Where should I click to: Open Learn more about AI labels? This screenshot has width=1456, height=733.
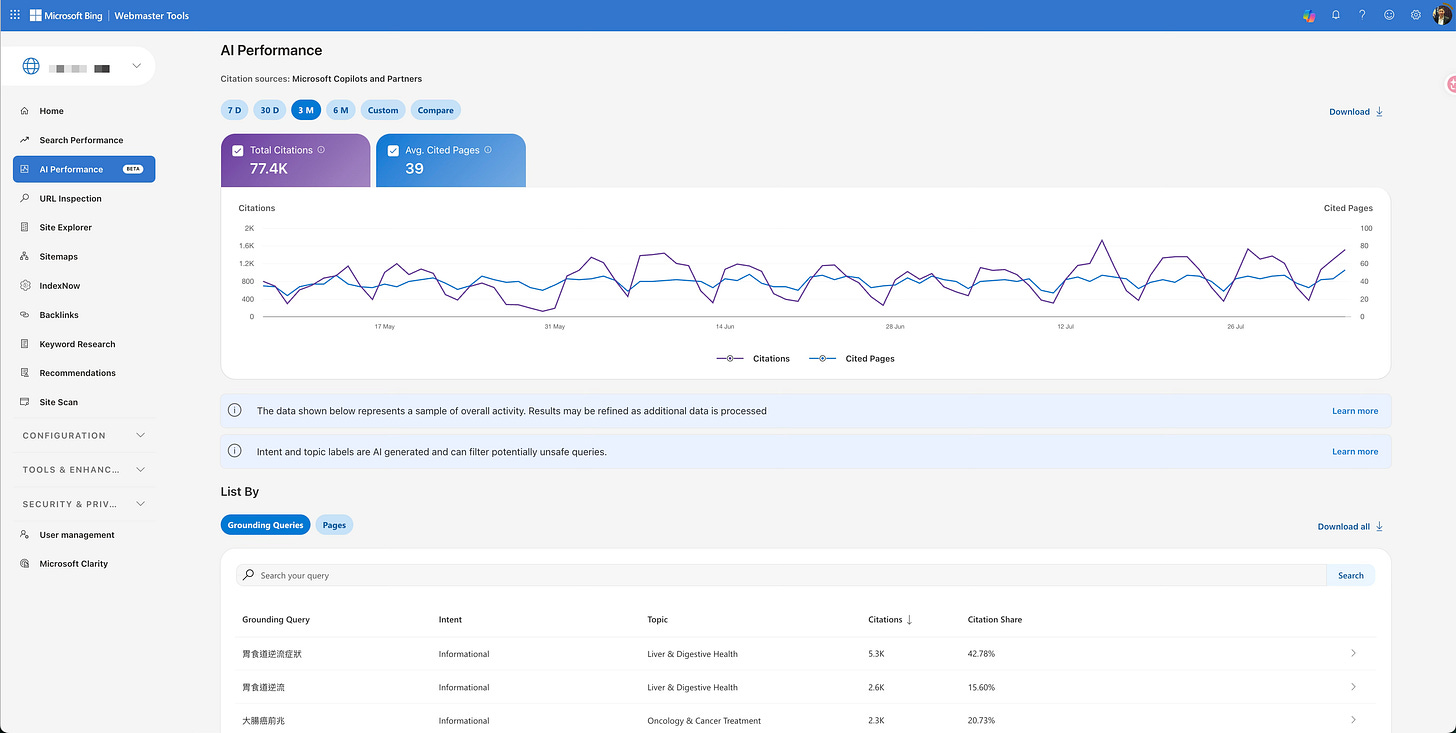1355,452
